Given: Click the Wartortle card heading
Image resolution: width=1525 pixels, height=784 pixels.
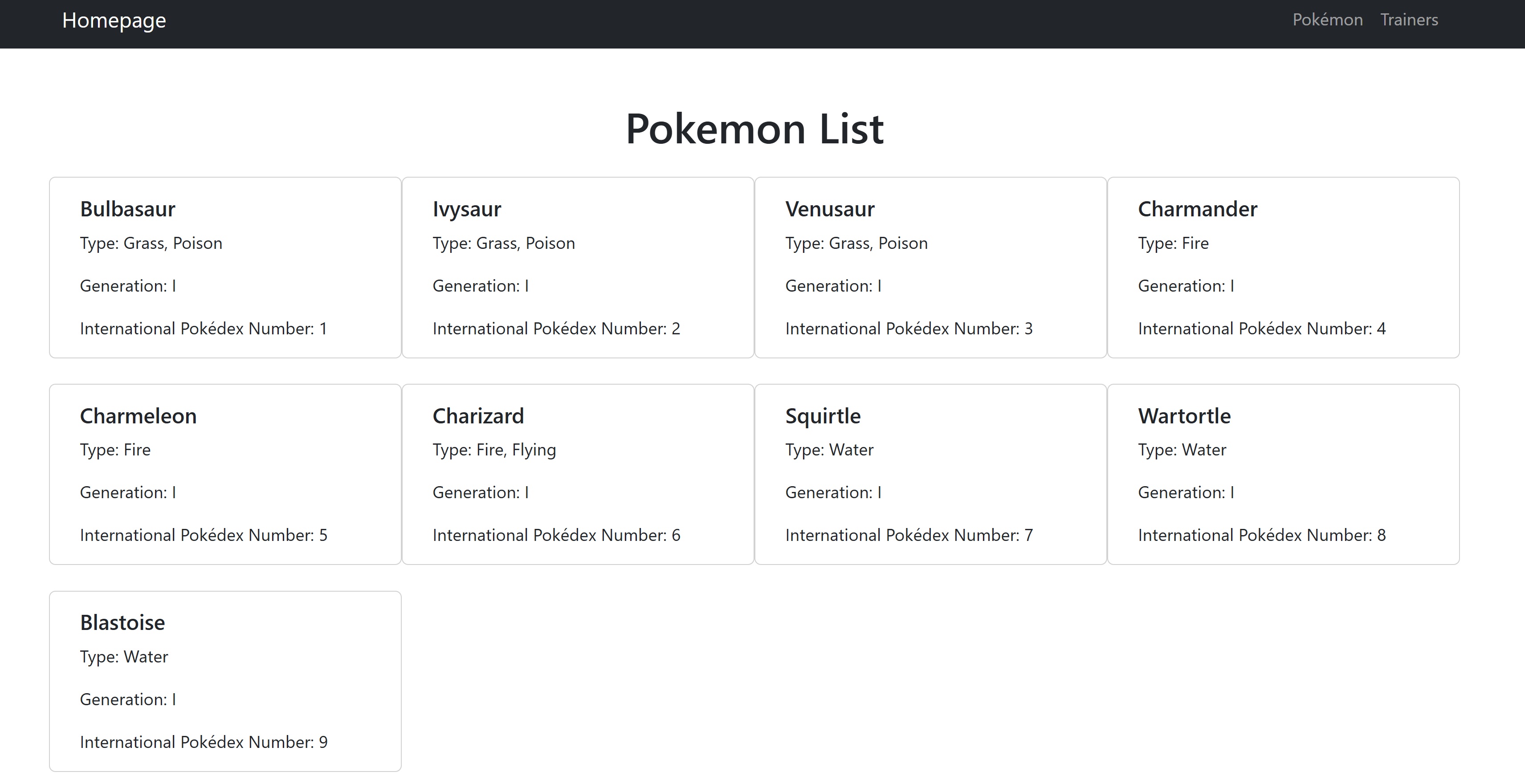Looking at the screenshot, I should 1184,415.
